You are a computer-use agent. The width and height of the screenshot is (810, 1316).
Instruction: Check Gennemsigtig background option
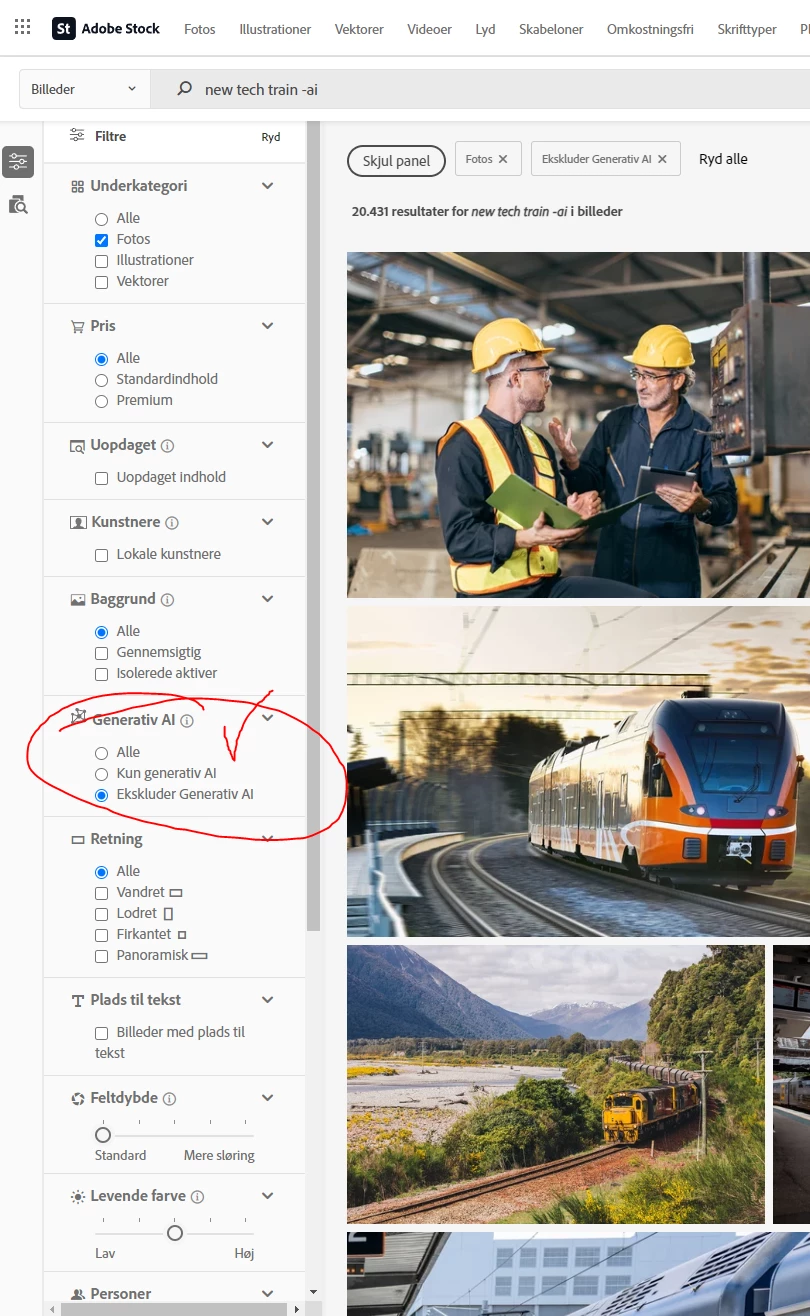pos(101,653)
